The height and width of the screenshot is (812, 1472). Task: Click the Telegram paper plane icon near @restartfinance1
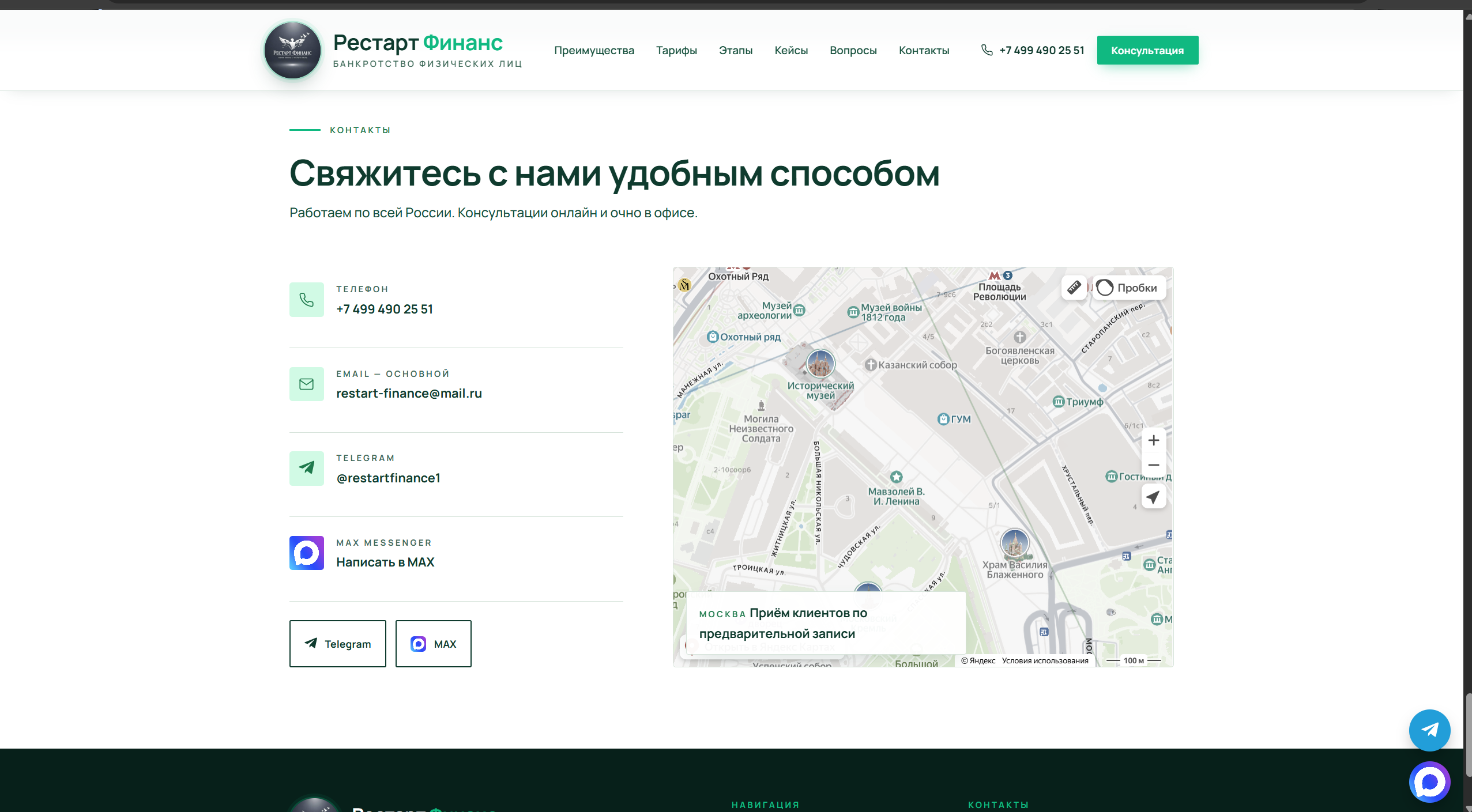[307, 468]
